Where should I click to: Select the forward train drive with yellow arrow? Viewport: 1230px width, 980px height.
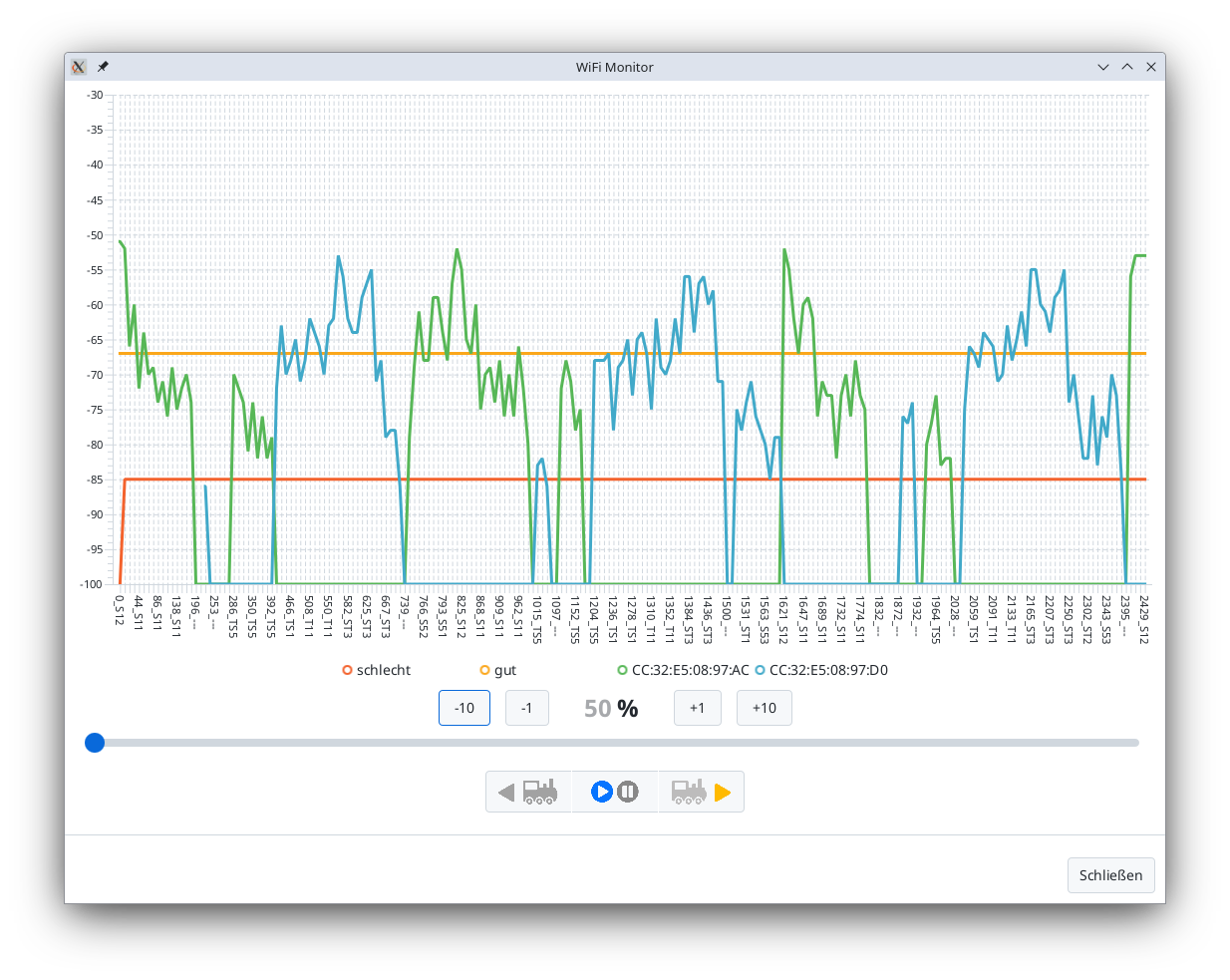tap(701, 791)
